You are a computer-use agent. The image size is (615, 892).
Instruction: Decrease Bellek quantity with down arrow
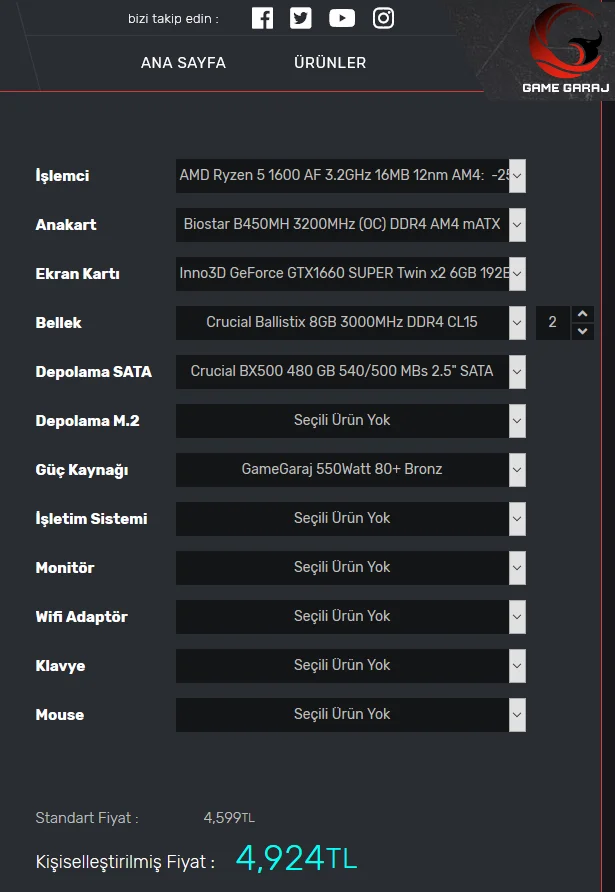(x=583, y=331)
